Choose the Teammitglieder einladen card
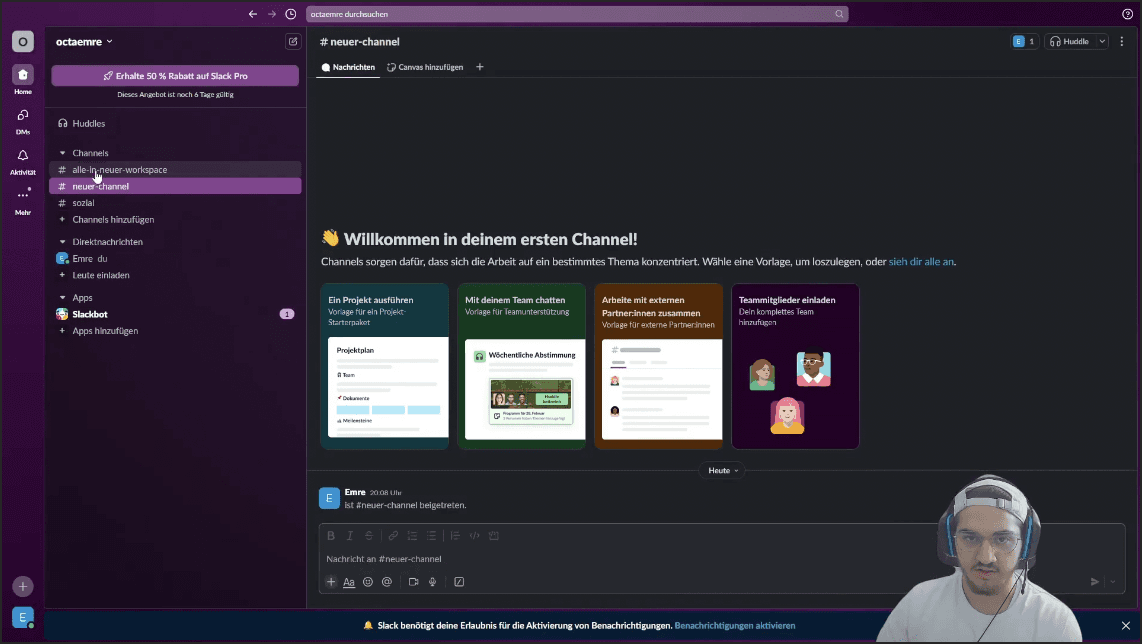1142x644 pixels. [x=795, y=366]
